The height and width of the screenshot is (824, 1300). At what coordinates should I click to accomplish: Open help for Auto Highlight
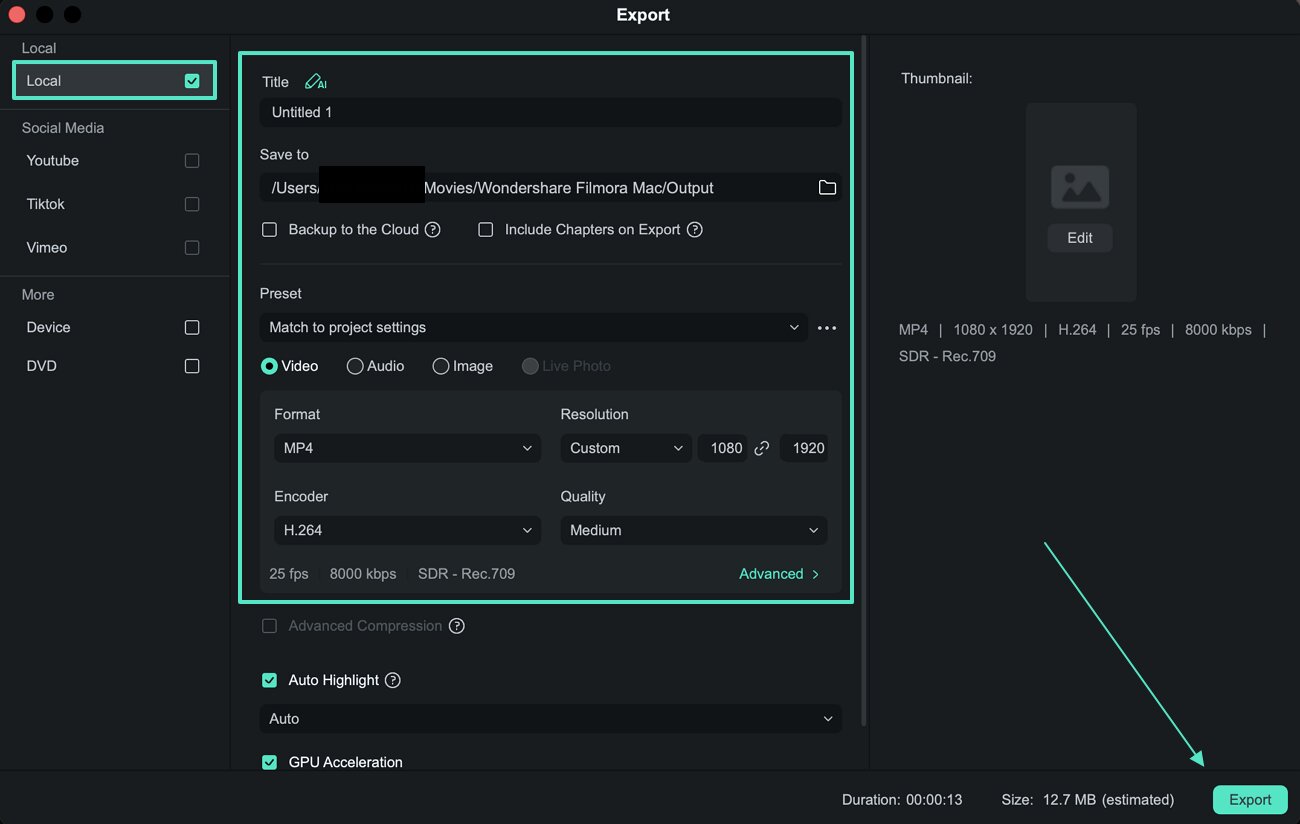coord(393,680)
